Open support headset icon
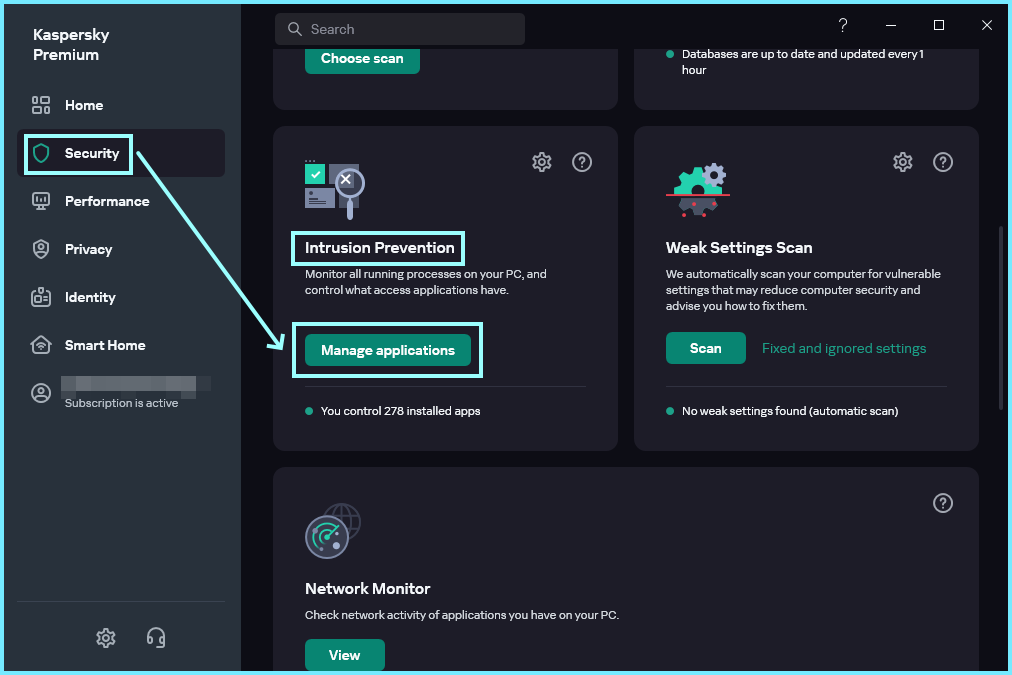Viewport: 1012px width, 675px height. (x=156, y=638)
